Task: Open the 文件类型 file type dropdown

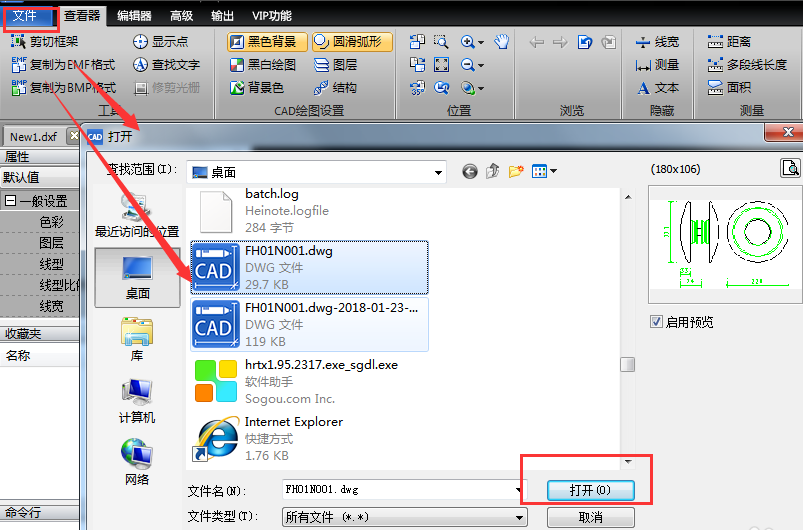Action: pyautogui.click(x=519, y=517)
